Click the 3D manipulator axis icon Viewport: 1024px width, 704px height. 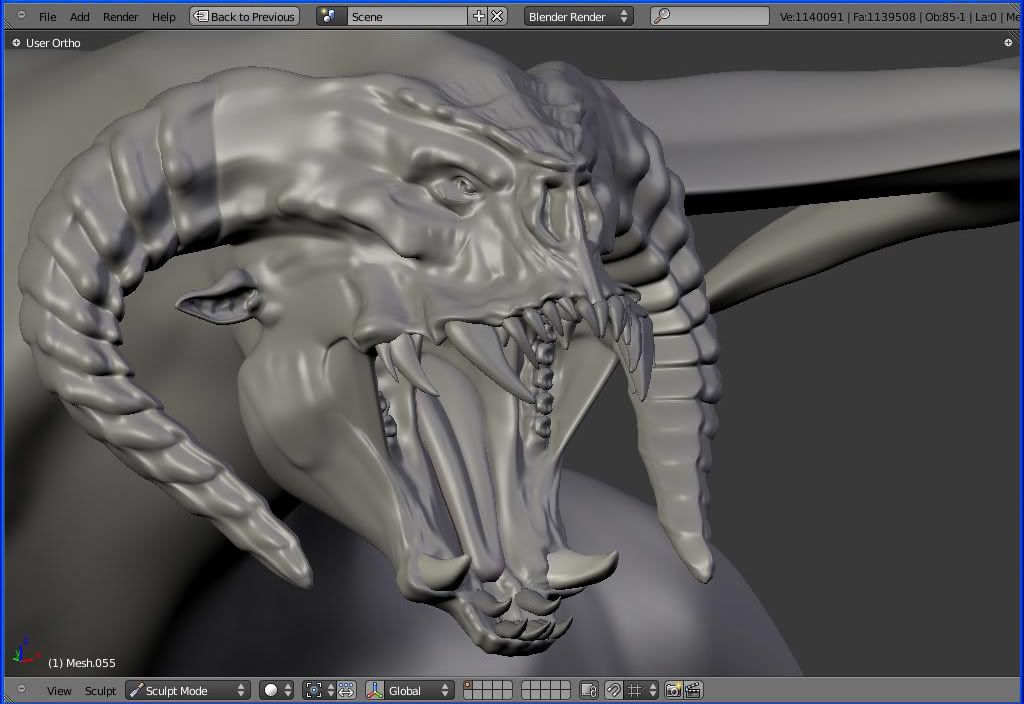click(x=375, y=690)
